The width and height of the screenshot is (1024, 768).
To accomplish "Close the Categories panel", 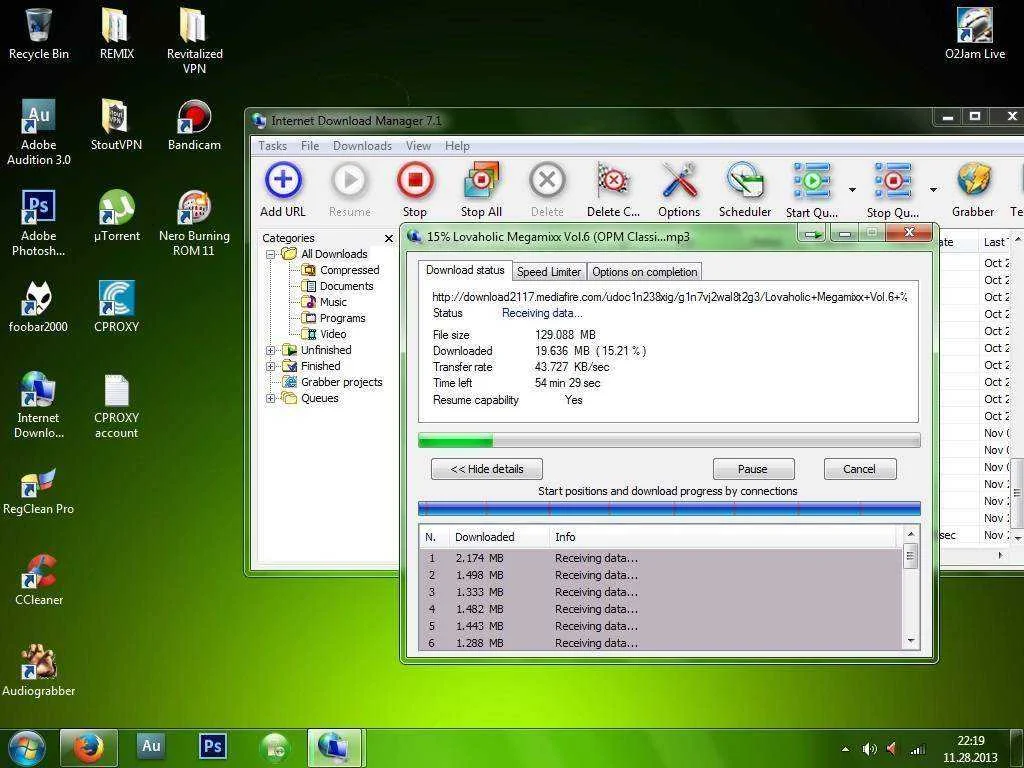I will [x=389, y=238].
